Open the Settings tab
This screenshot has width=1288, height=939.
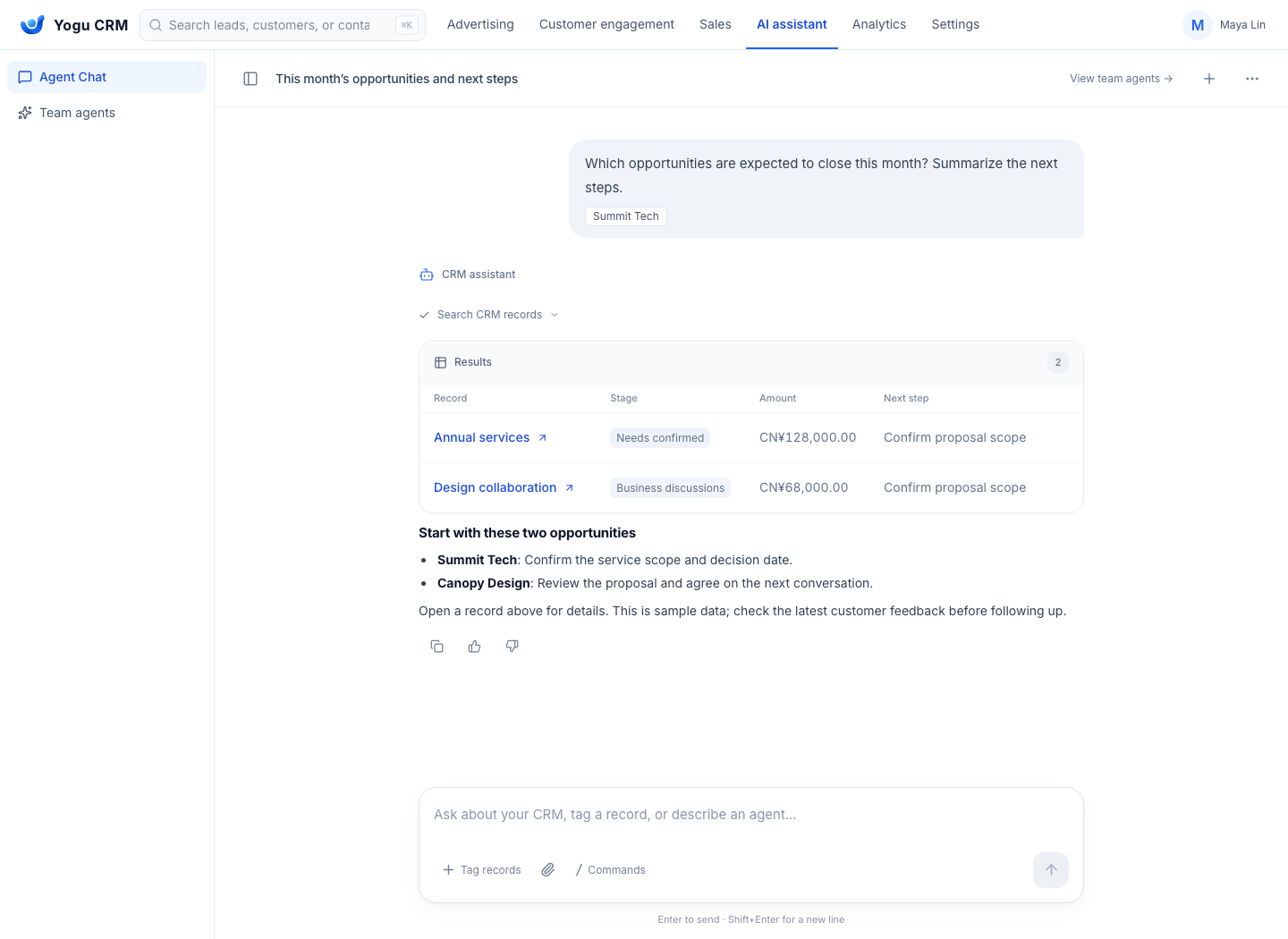coord(955,24)
